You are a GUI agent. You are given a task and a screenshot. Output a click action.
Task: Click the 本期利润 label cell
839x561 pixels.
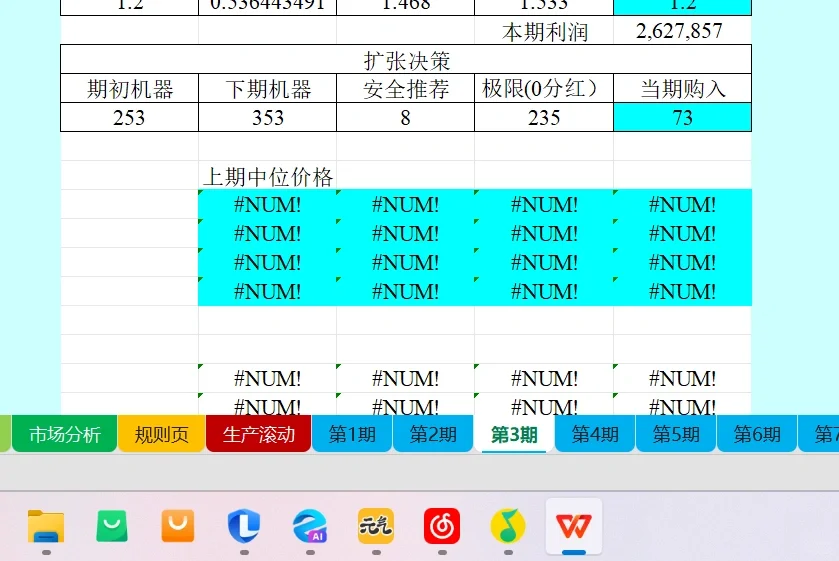click(544, 31)
